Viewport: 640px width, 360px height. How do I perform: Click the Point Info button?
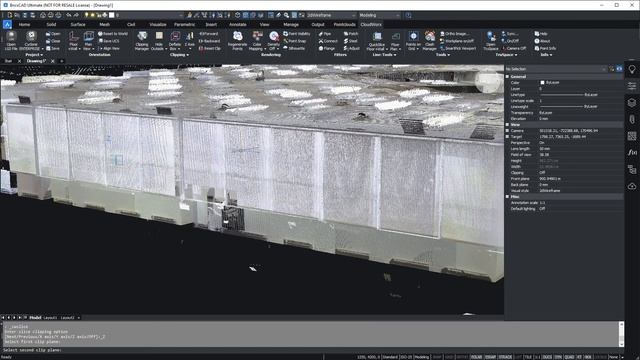tap(545, 48)
